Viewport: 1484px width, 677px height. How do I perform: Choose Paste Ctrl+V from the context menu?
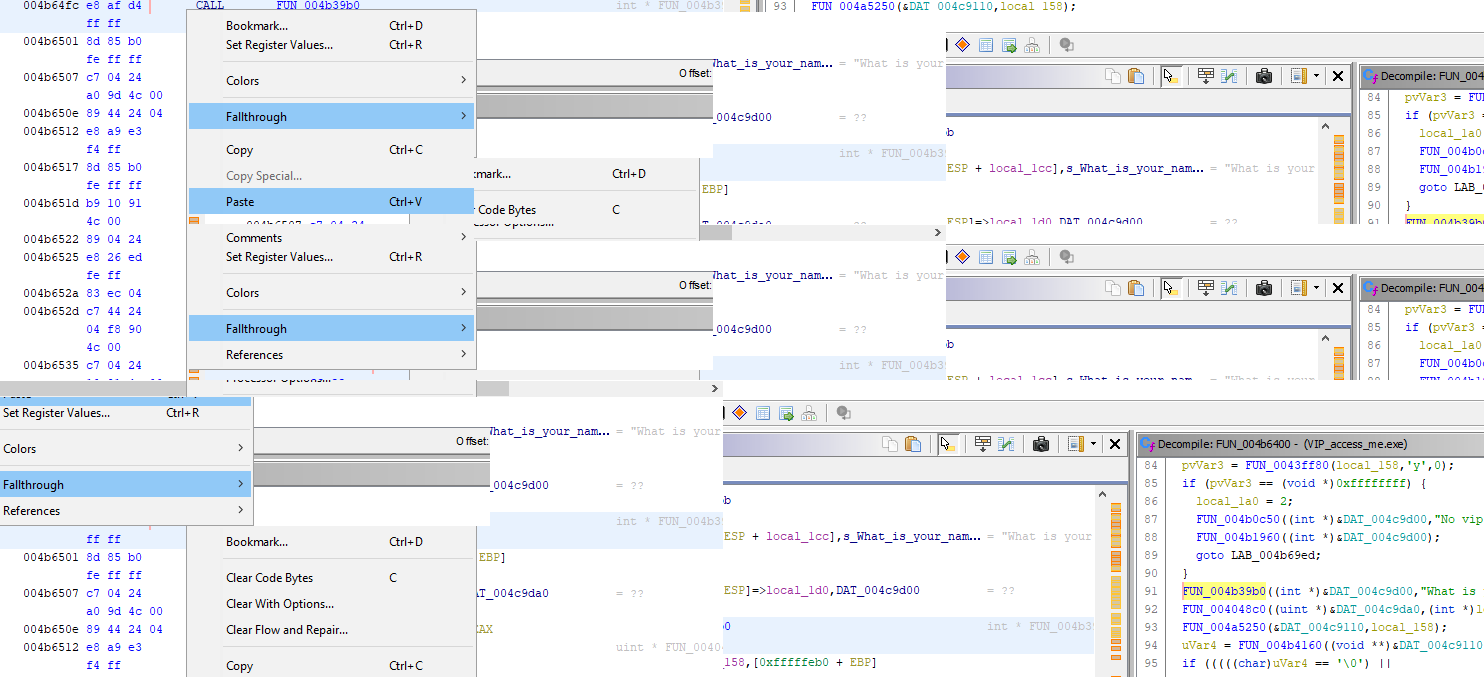pos(331,202)
